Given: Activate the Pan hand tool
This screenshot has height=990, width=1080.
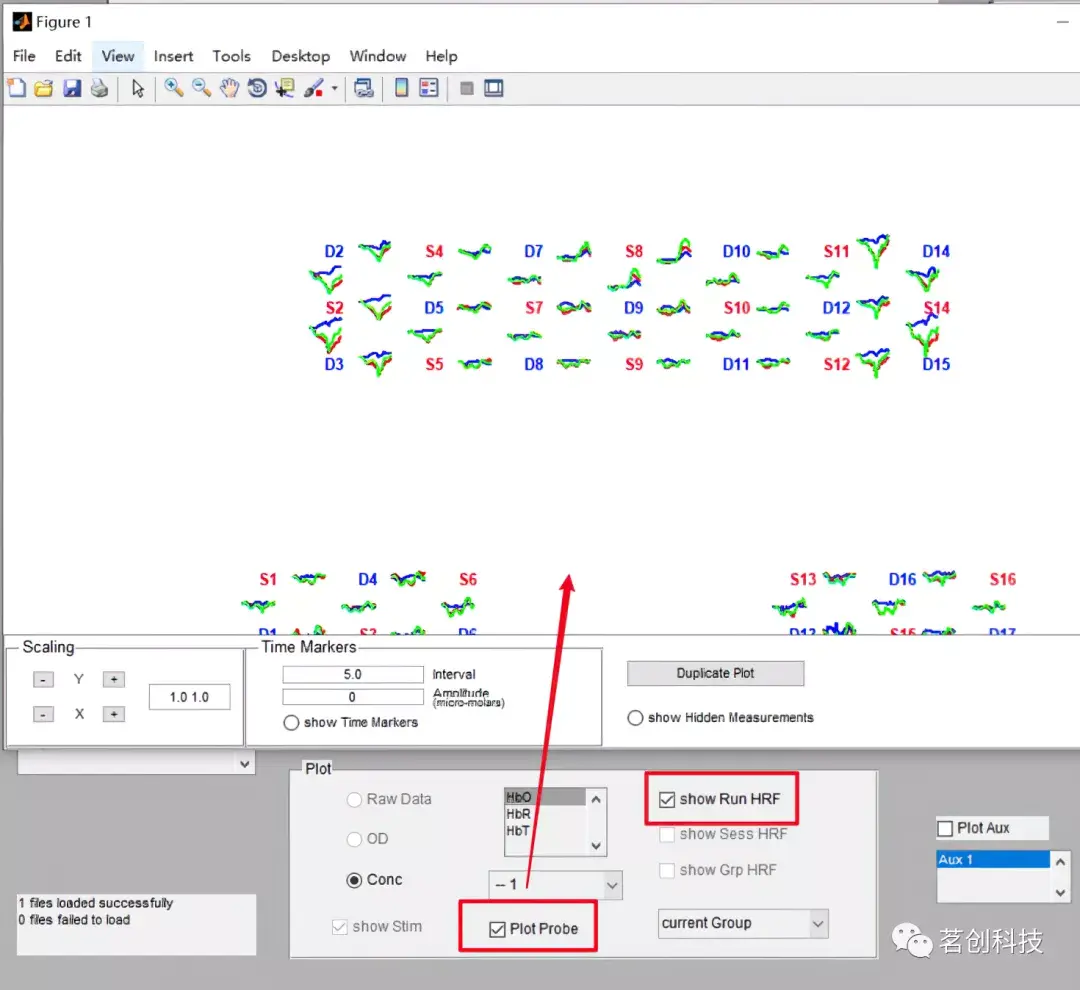Looking at the screenshot, I should [229, 88].
